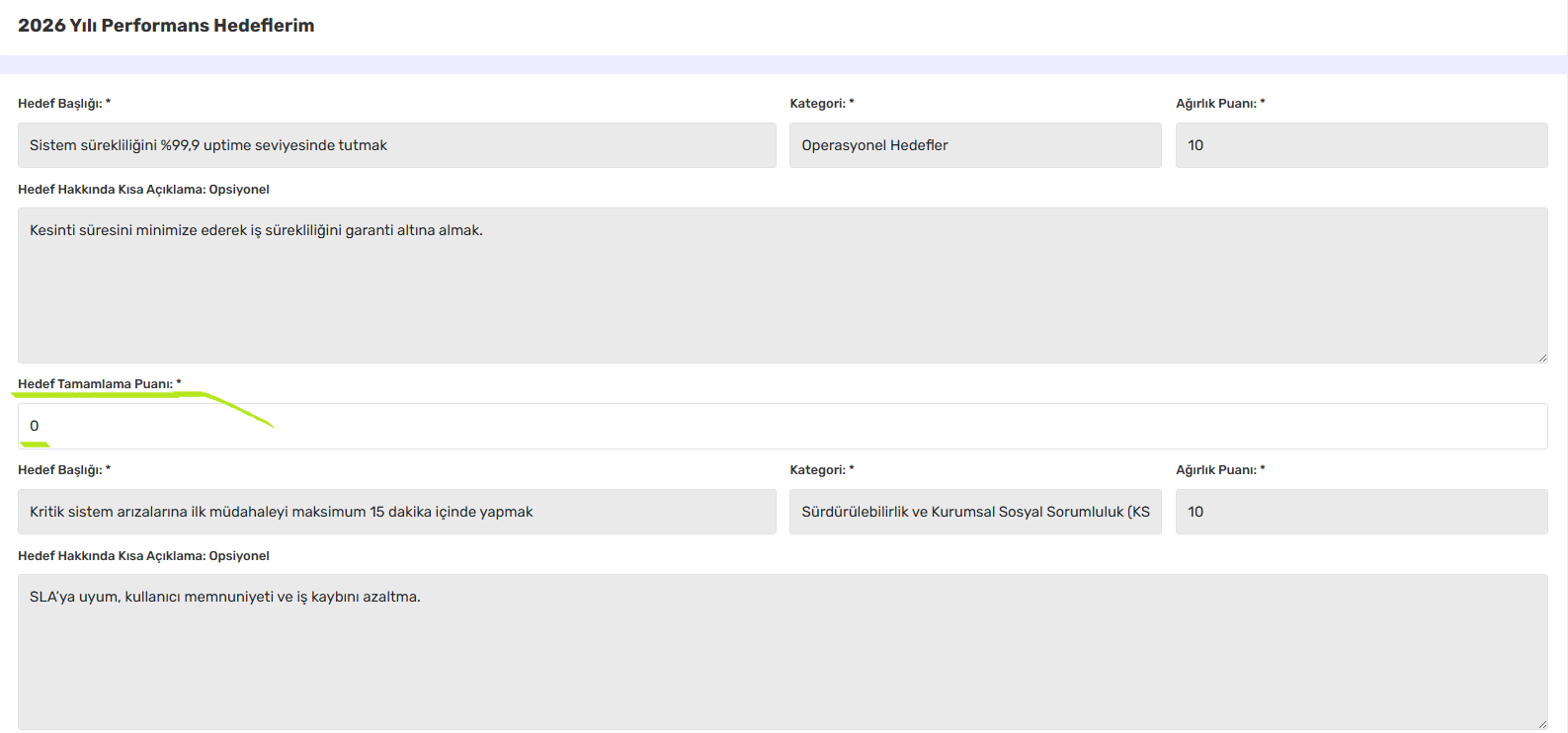Click the Ağırlık Puanı label in the first goal
This screenshot has height=733, width=1568.
1219,104
